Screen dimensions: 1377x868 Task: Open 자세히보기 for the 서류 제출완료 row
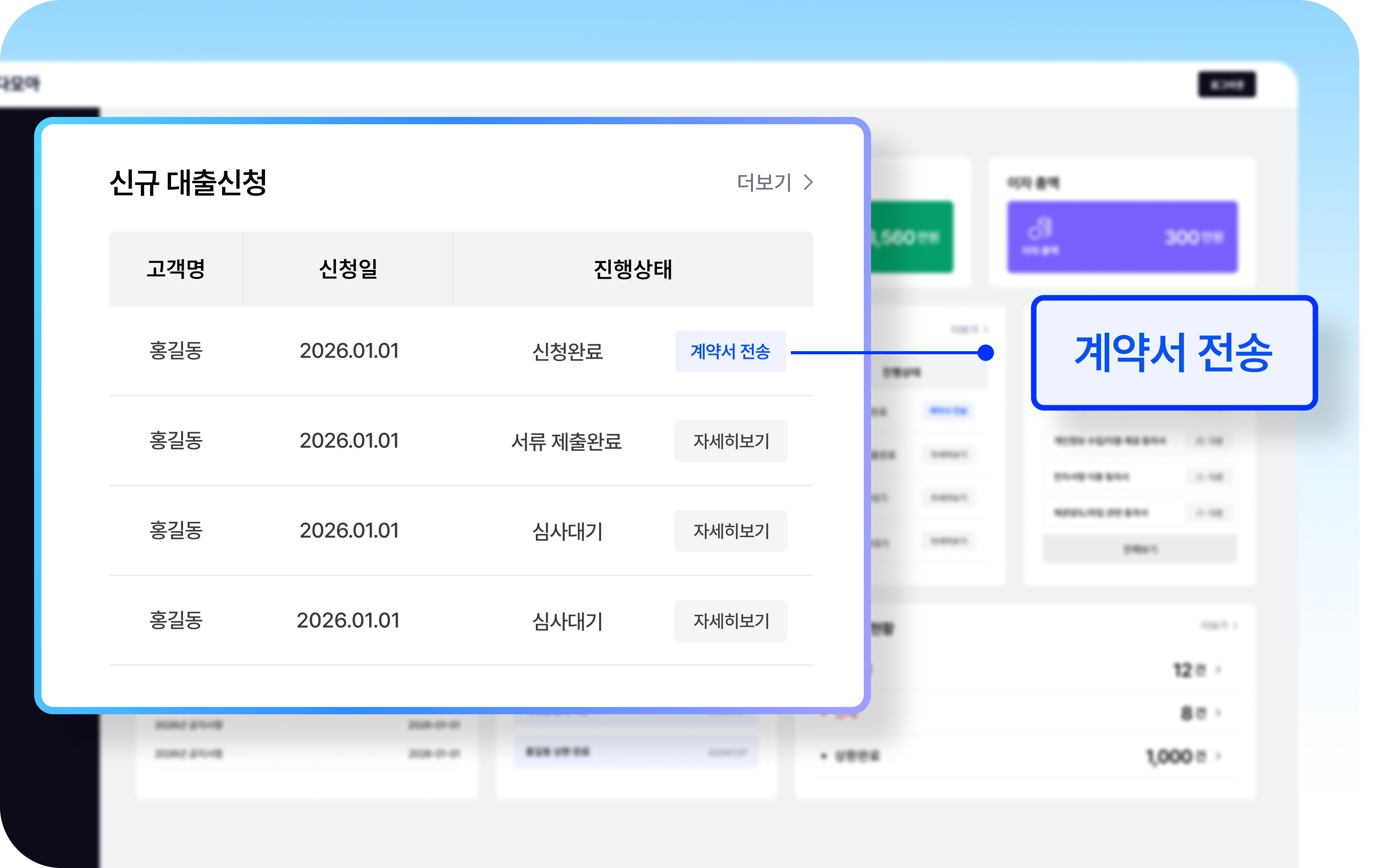[730, 441]
